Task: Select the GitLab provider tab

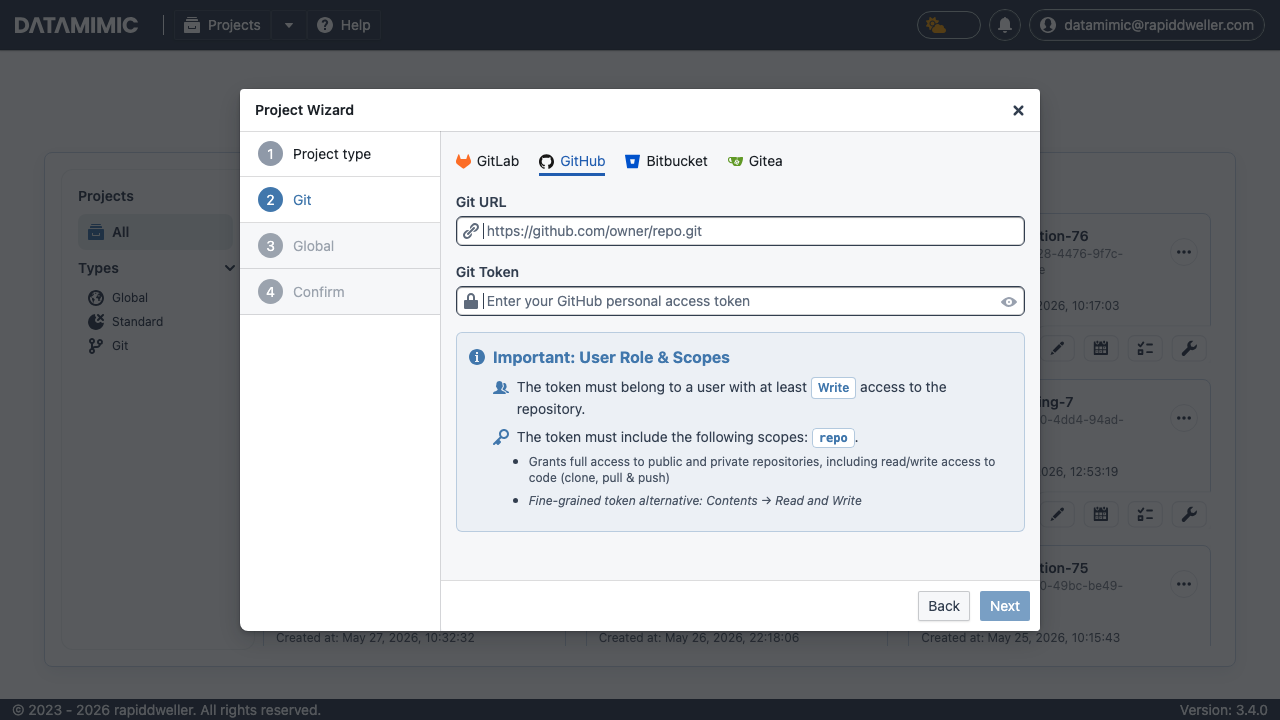Action: coord(488,161)
